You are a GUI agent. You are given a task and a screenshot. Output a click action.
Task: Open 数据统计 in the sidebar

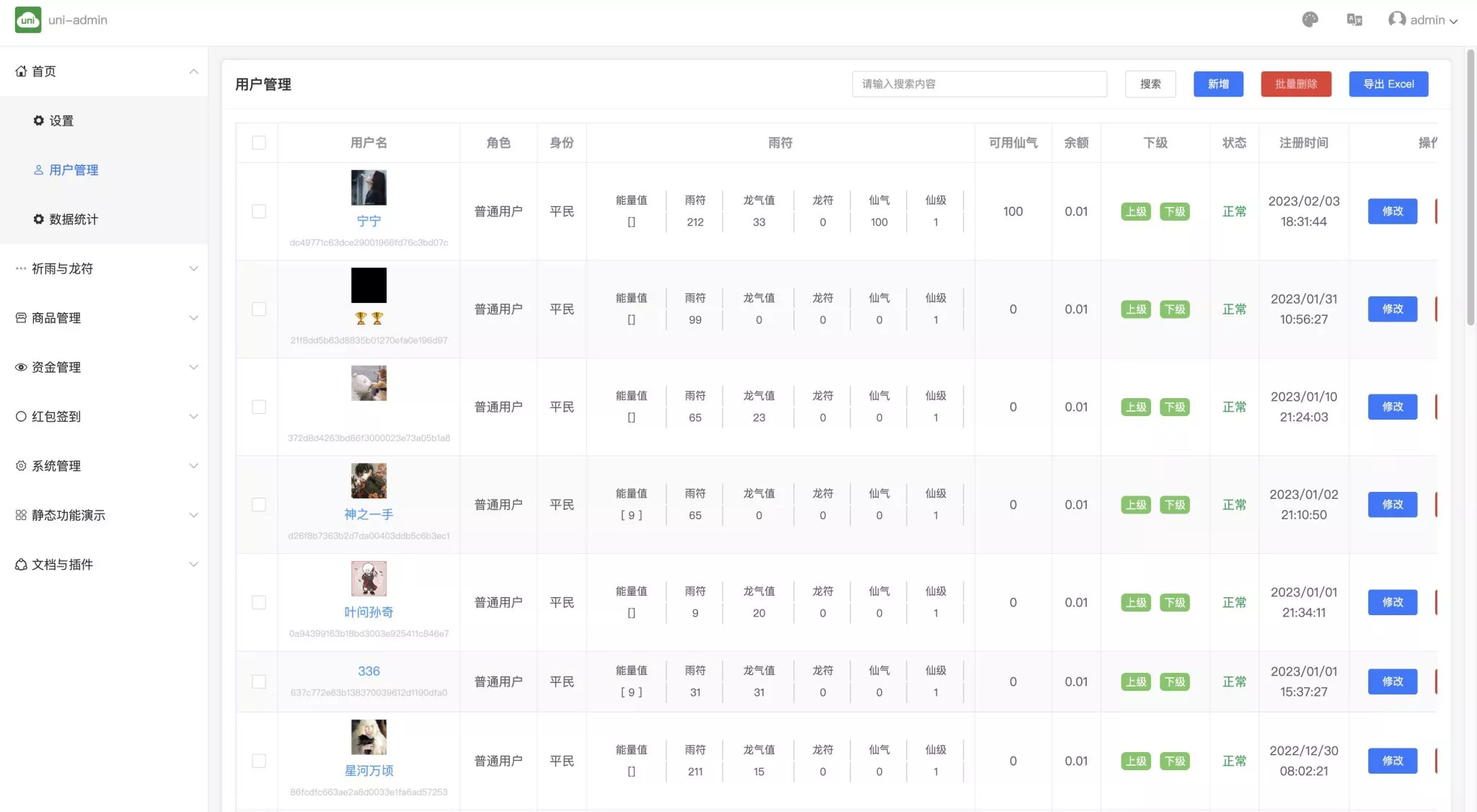[x=74, y=219]
